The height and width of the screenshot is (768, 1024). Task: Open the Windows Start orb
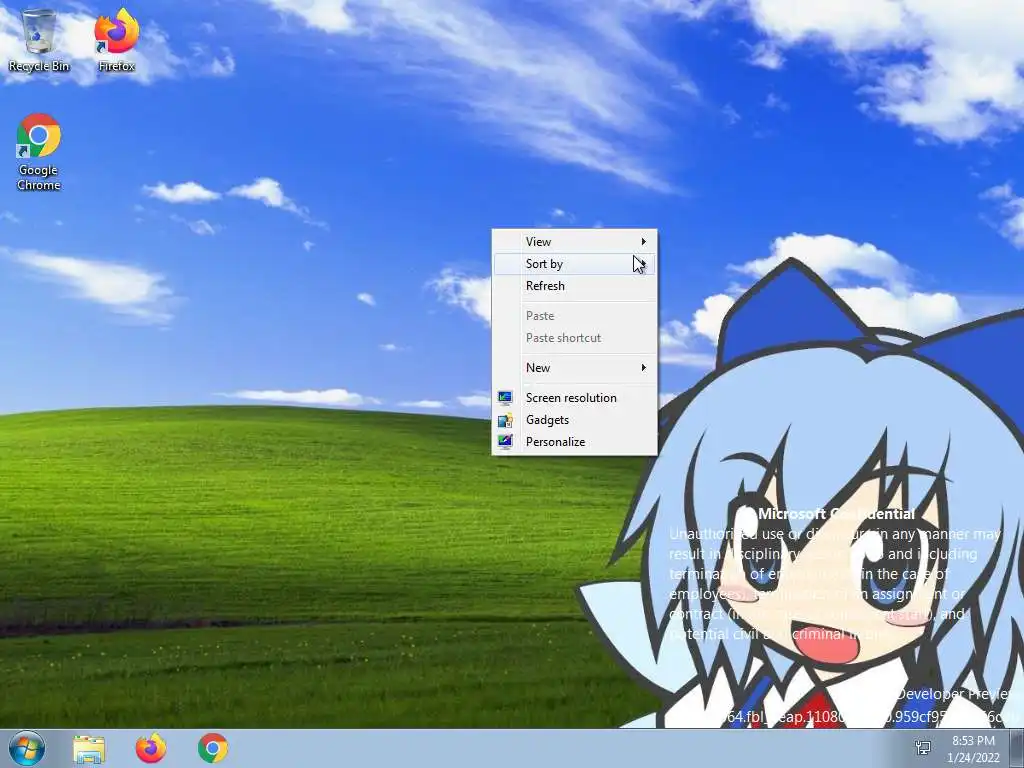27,748
